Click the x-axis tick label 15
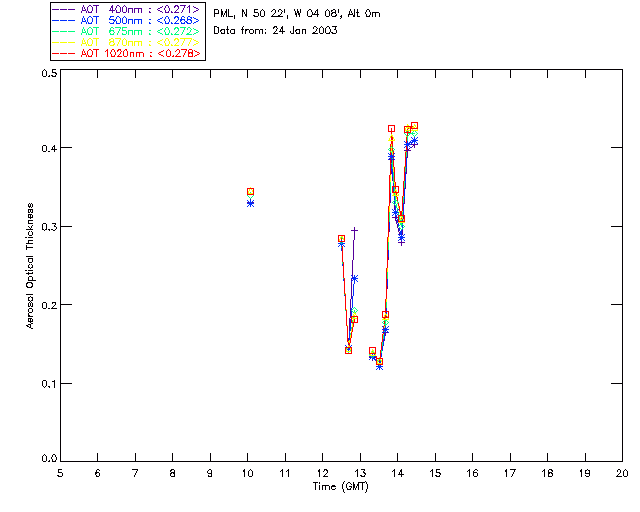The width and height of the screenshot is (640, 512). point(435,473)
